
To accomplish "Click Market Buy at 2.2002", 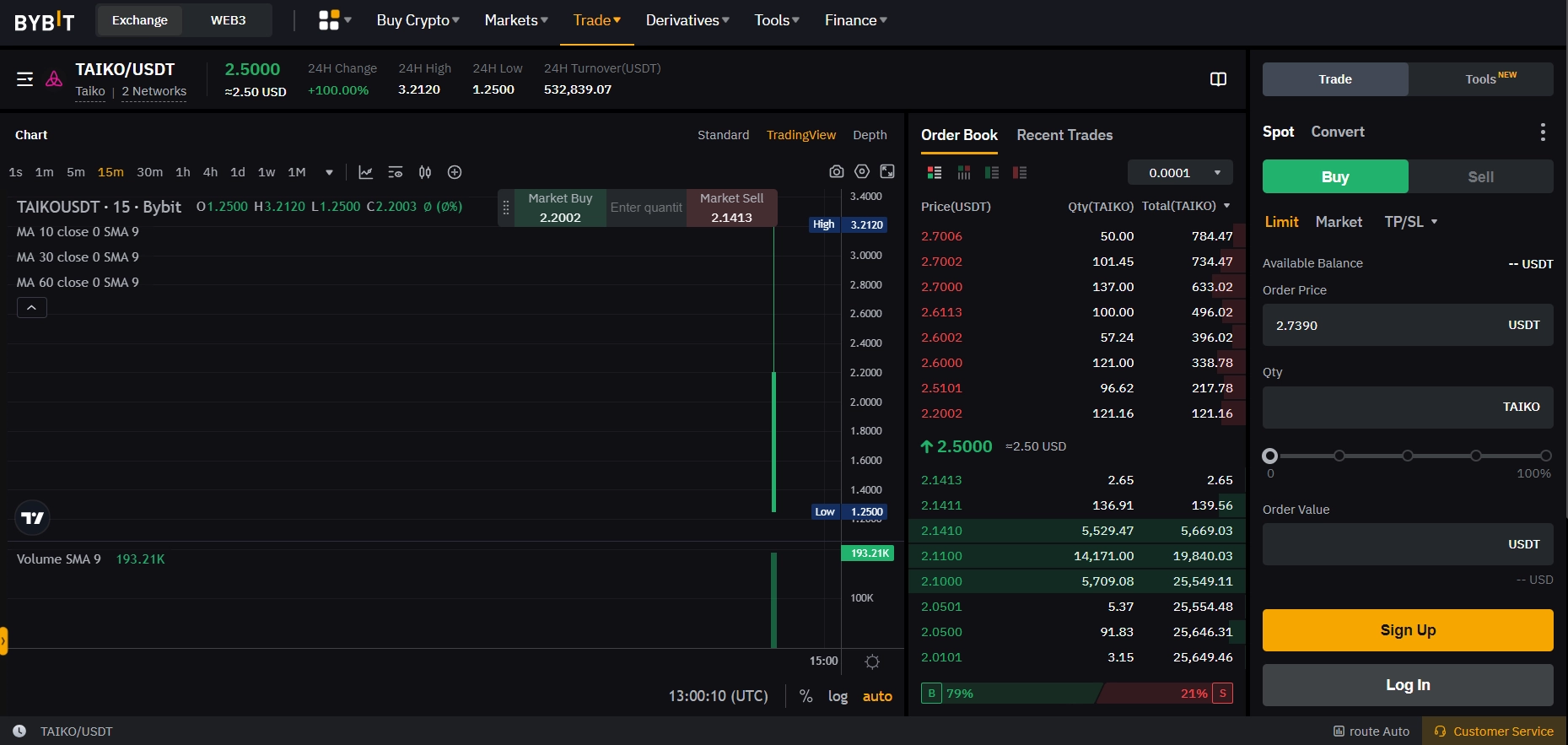I will pos(560,208).
